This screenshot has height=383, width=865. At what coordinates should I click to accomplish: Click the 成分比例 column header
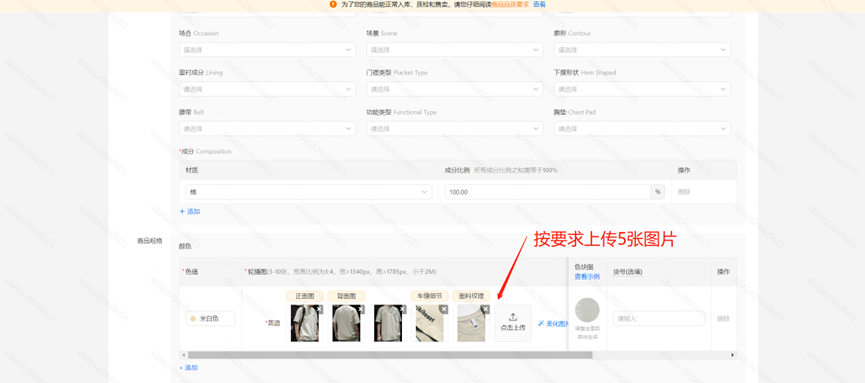pyautogui.click(x=457, y=170)
